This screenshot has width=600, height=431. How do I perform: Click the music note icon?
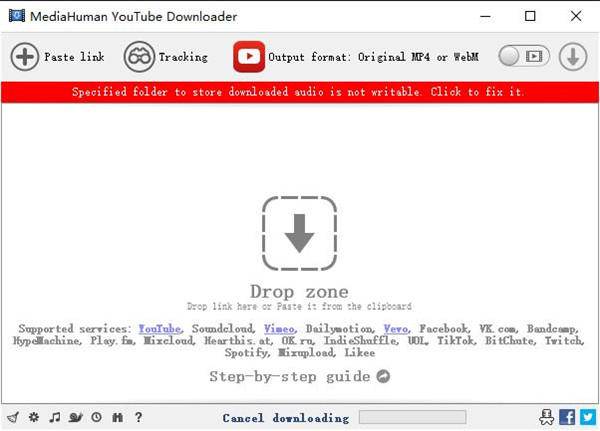pyautogui.click(x=55, y=417)
